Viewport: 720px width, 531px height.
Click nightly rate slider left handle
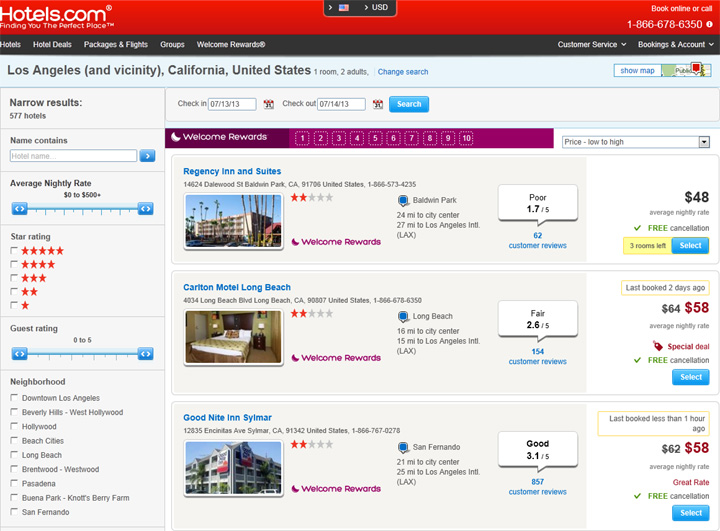(19, 209)
